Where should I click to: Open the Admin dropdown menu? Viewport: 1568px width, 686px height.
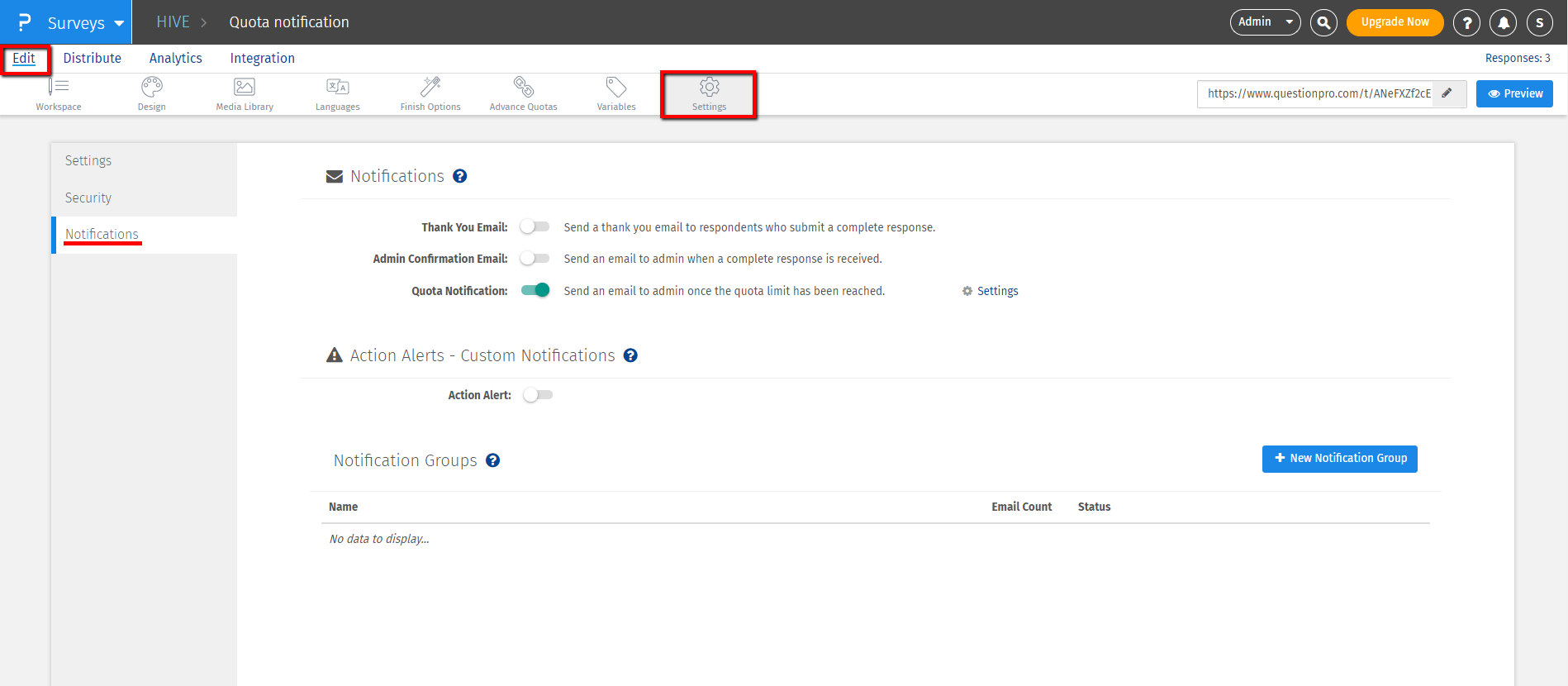coord(1265,22)
